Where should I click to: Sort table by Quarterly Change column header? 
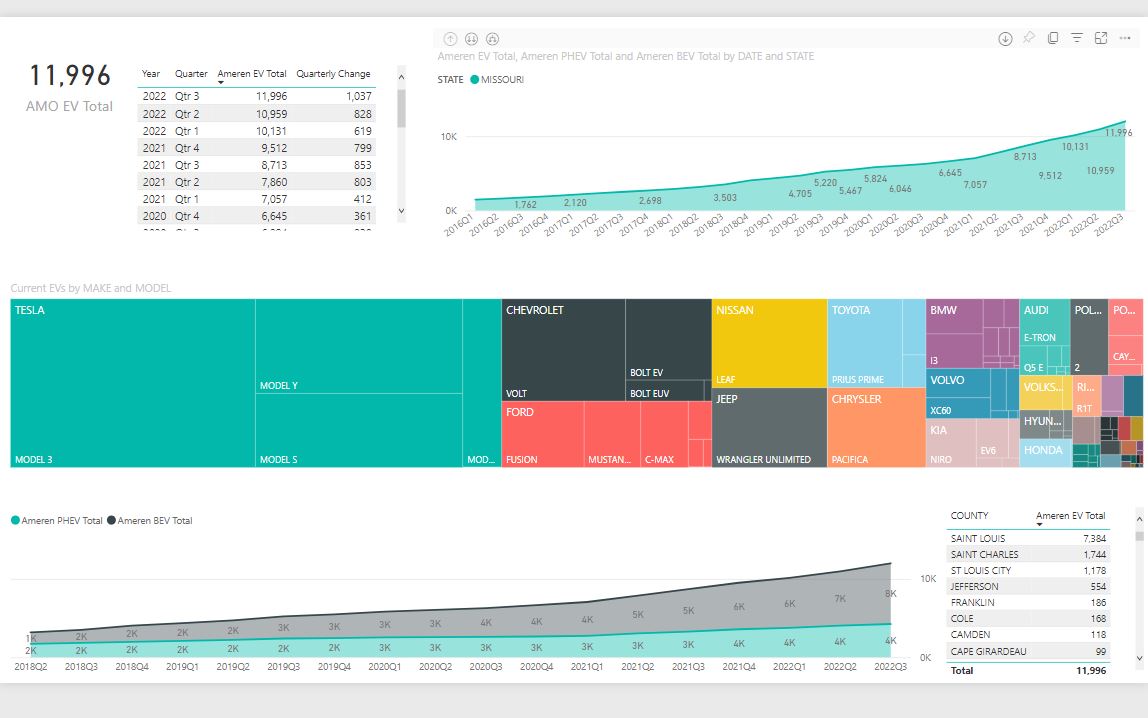click(333, 74)
